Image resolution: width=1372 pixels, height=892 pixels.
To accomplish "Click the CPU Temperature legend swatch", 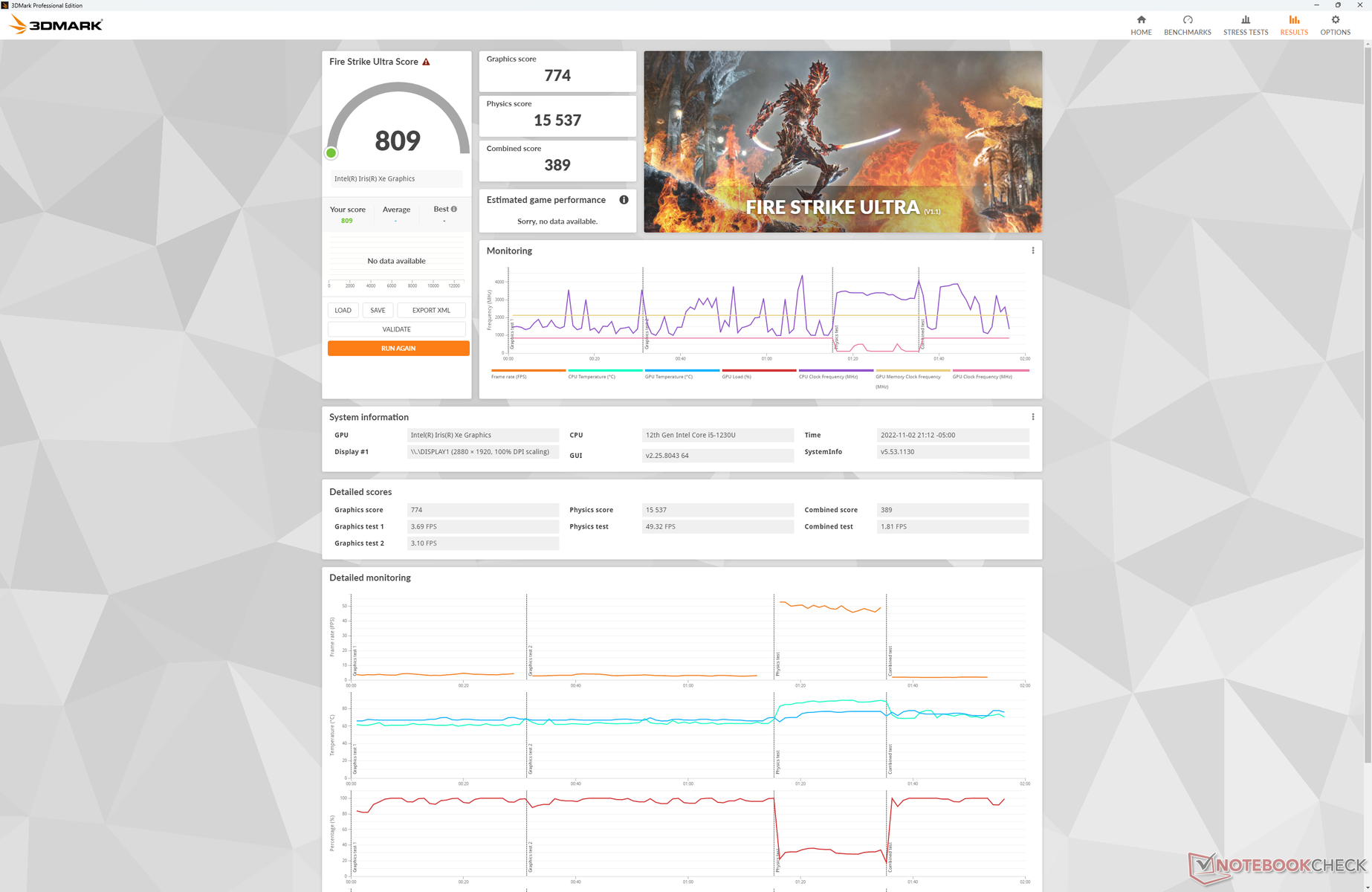I will pyautogui.click(x=606, y=370).
